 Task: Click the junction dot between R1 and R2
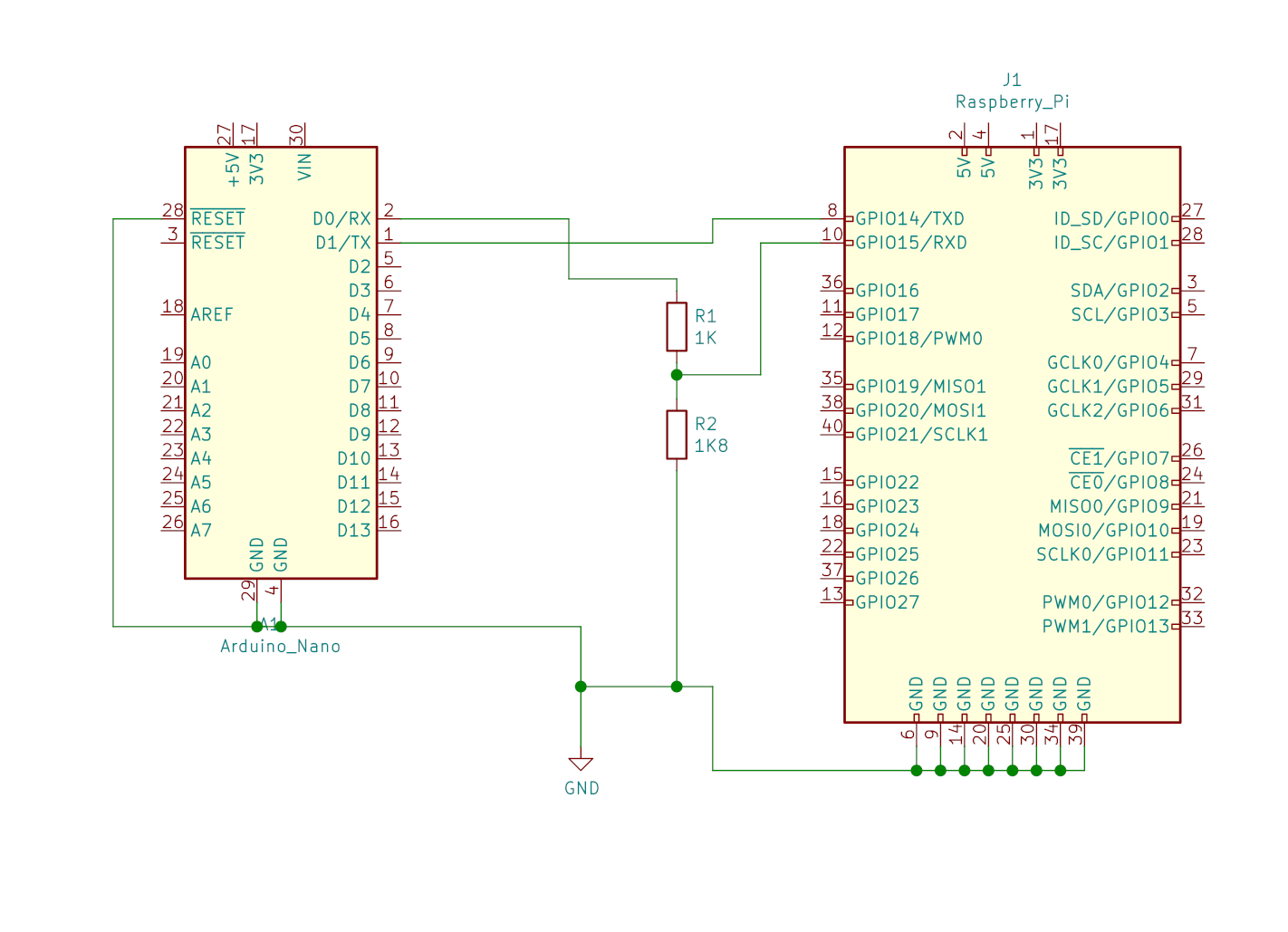tap(676, 374)
